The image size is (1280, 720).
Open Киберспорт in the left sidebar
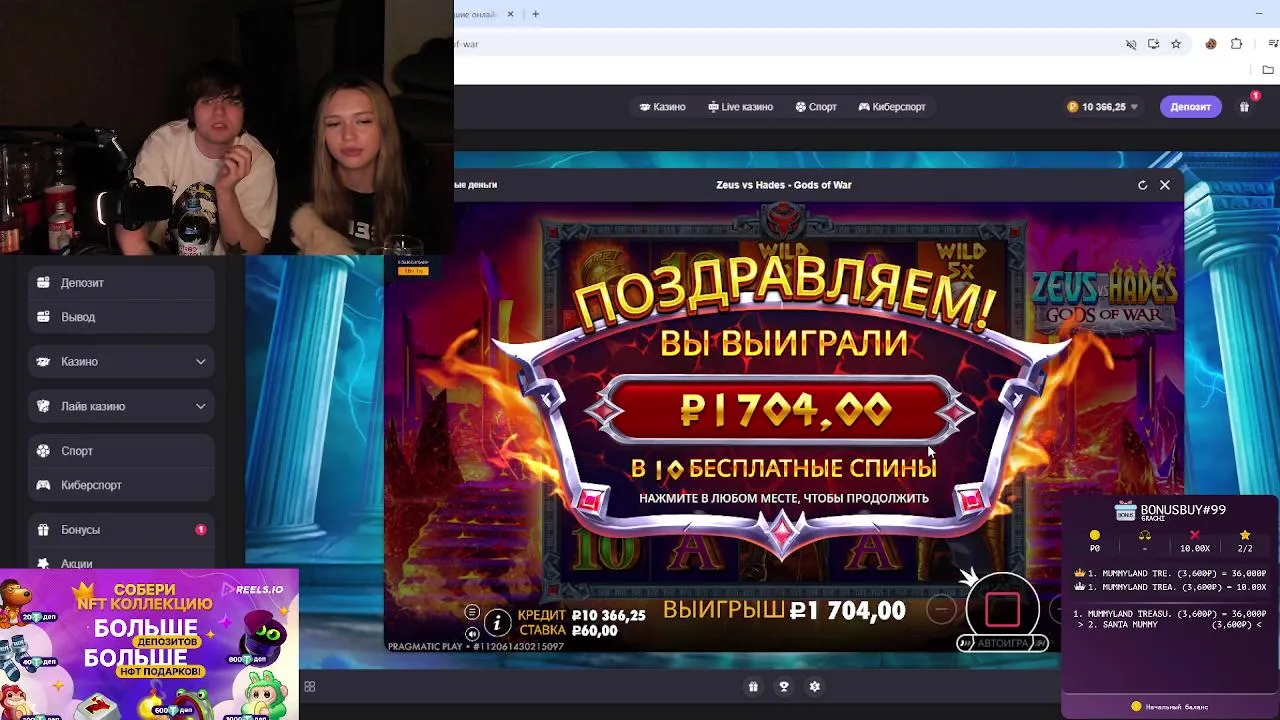point(121,485)
